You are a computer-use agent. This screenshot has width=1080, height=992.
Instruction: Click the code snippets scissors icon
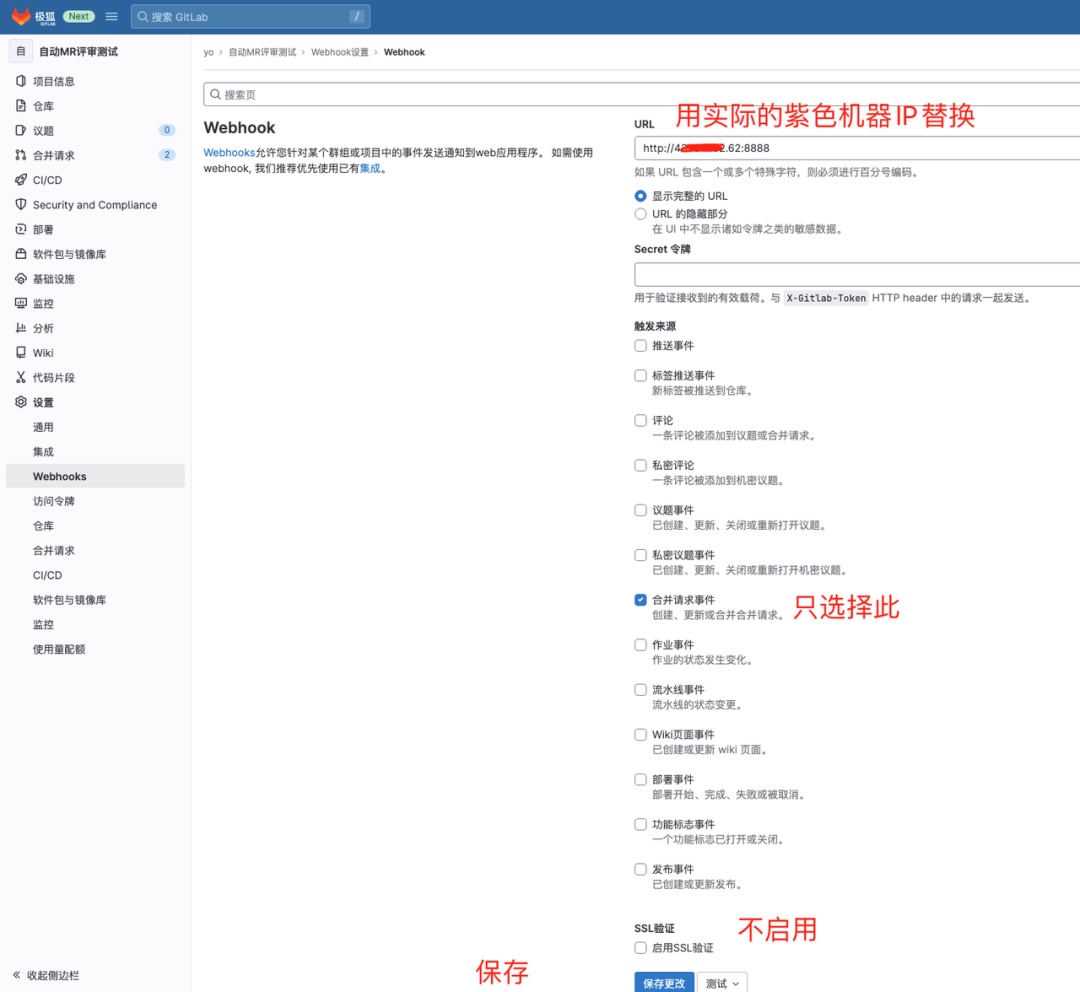click(x=21, y=378)
